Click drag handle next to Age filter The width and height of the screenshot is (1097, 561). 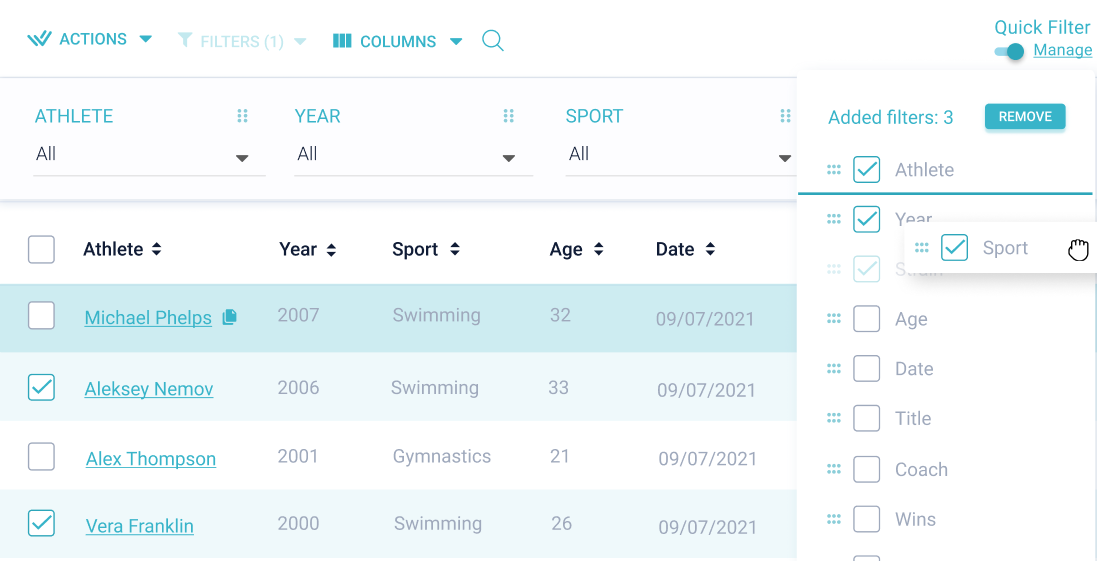(x=834, y=319)
